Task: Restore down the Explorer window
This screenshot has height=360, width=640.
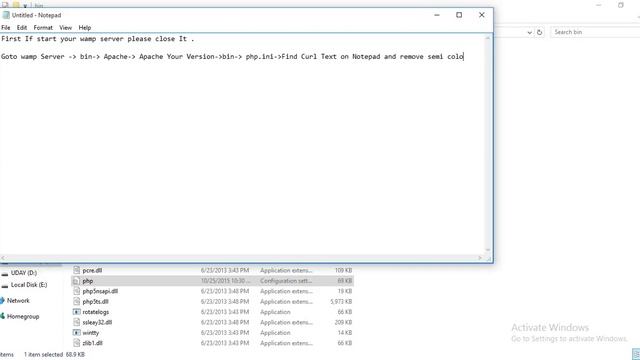Action: (621, 5)
